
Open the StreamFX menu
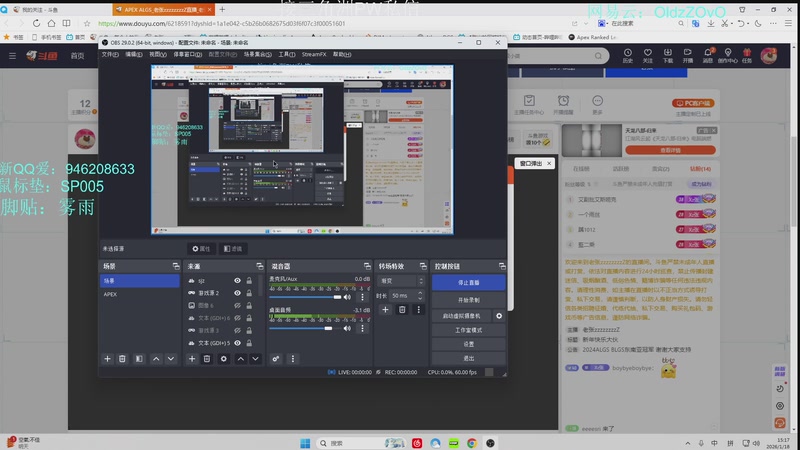(313, 54)
